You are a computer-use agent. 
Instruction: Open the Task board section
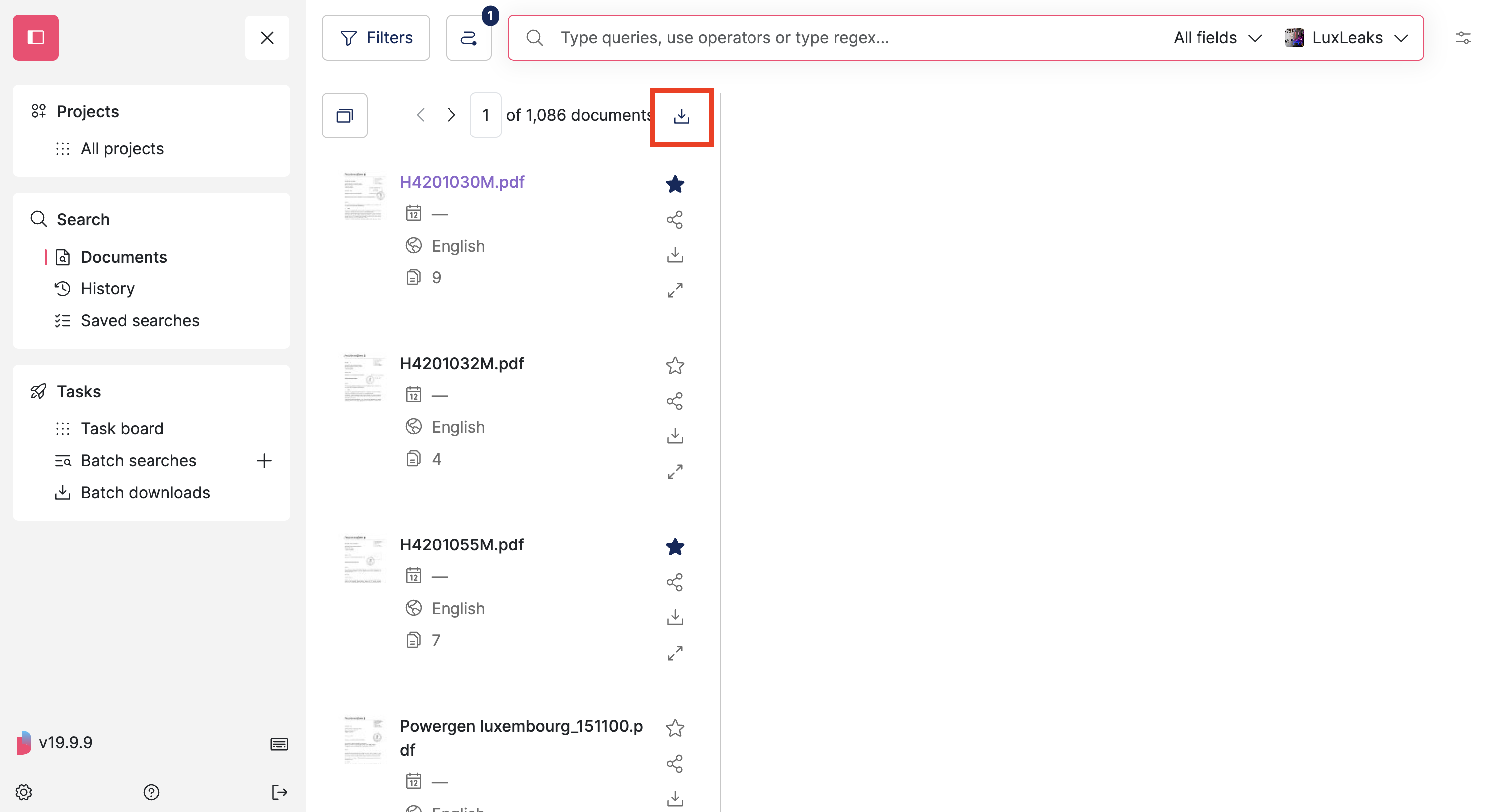pyautogui.click(x=122, y=429)
